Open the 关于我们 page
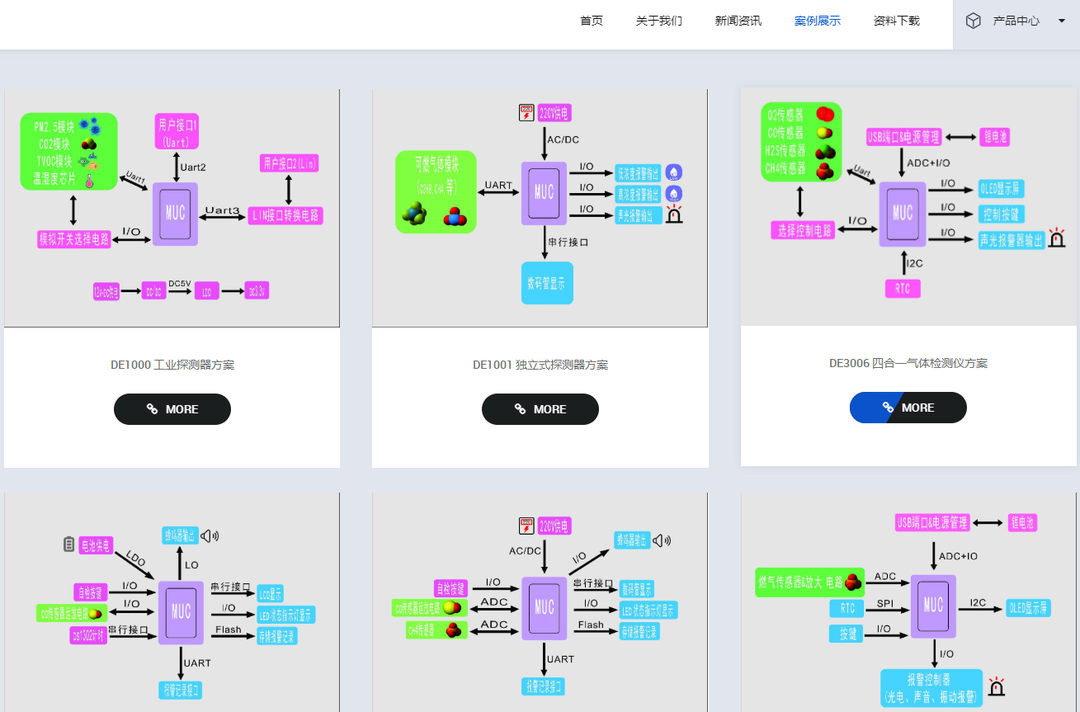 [x=659, y=21]
